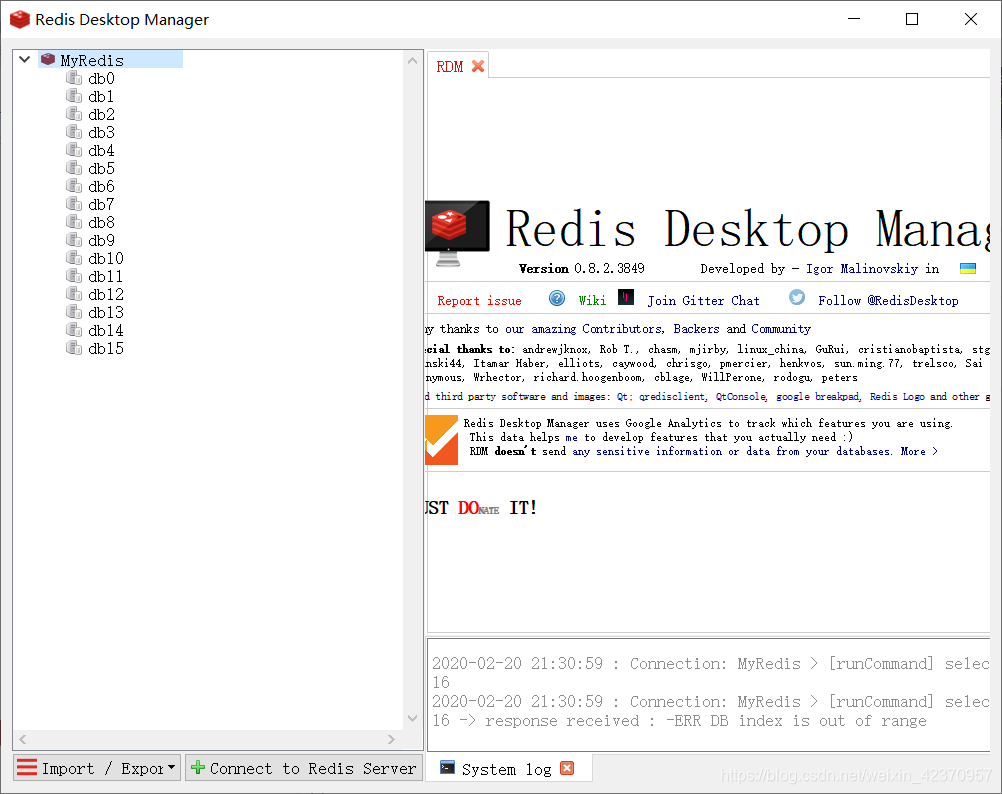The image size is (1002, 794).
Task: Select db4 label in tree
Action: [x=102, y=151]
